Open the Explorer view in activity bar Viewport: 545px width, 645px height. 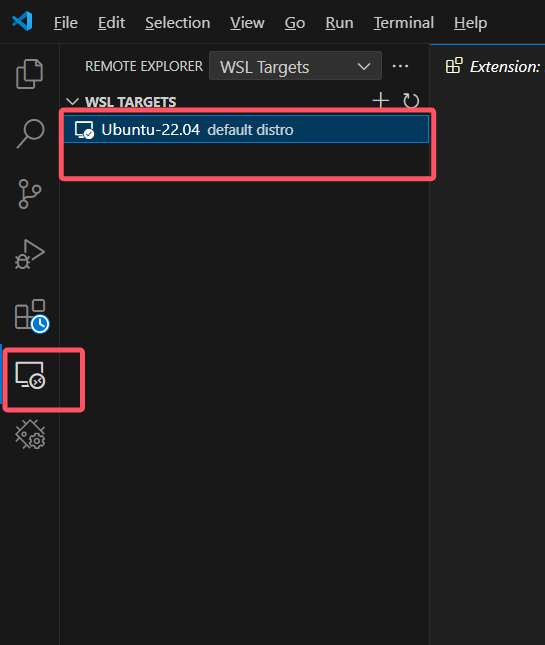[x=29, y=74]
